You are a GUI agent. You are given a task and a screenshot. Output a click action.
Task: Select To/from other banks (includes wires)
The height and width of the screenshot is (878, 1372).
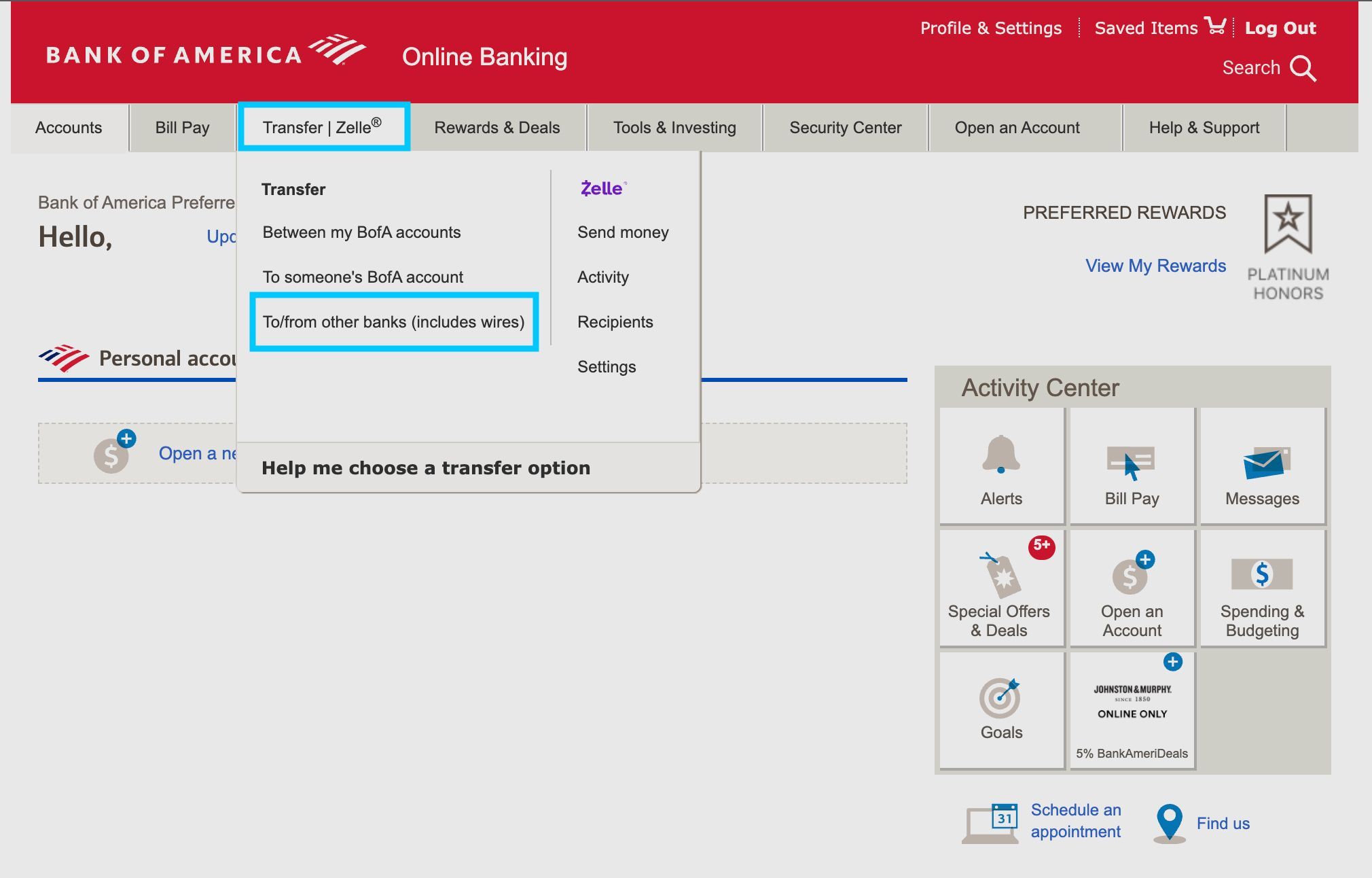click(x=394, y=322)
